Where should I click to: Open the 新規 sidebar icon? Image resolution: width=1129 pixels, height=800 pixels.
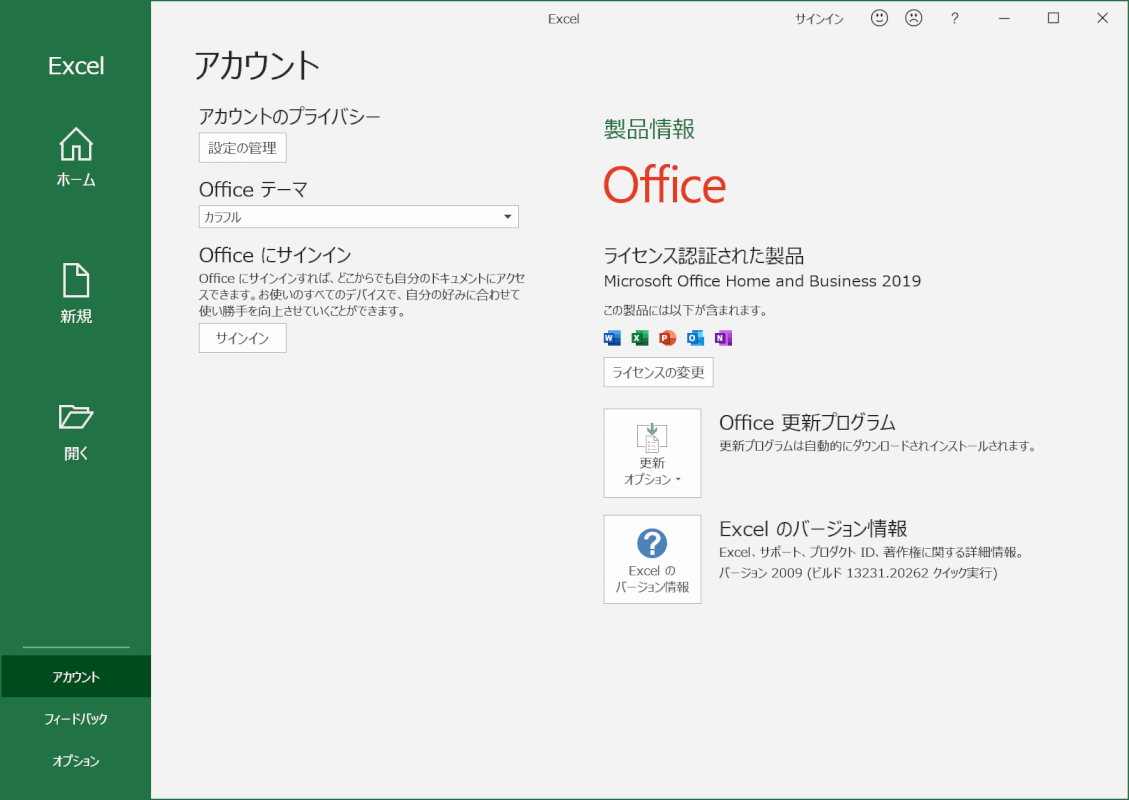(75, 292)
